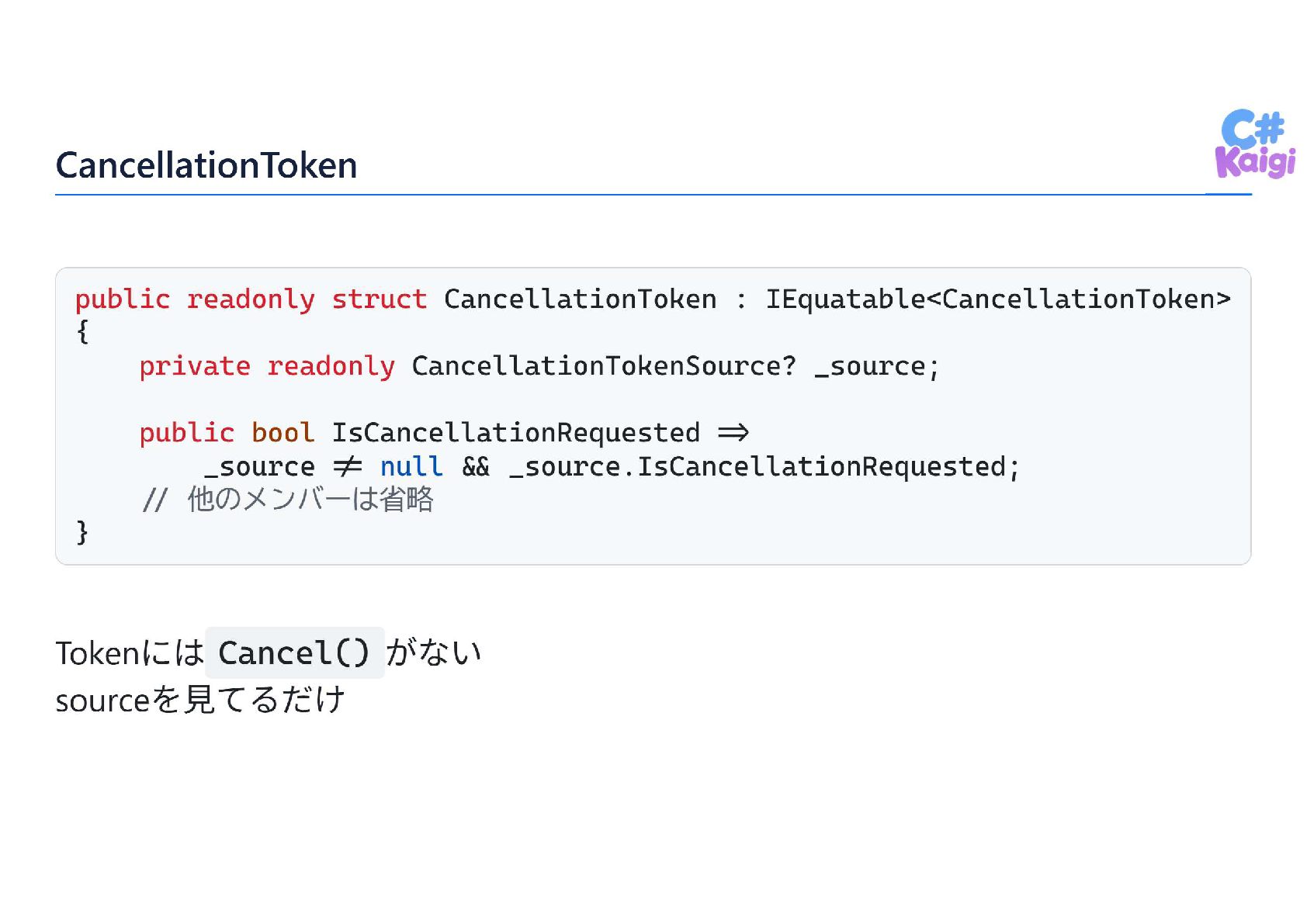Click the CancellationTokenSource? type name
Screen dimensions: 1307x924
(604, 365)
